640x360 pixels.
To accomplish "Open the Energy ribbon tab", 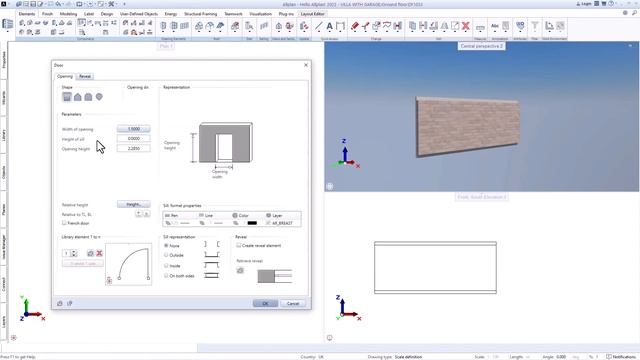I will click(x=171, y=14).
